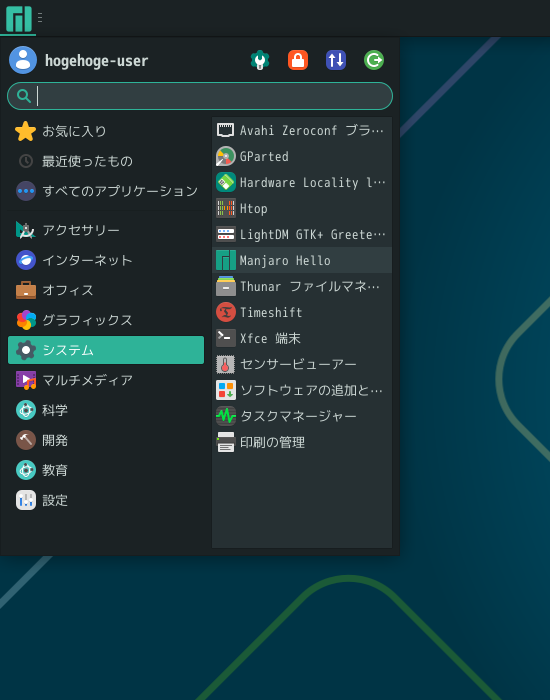Show すべてのアプリケーション all applications
This screenshot has height=700, width=550.
click(106, 191)
